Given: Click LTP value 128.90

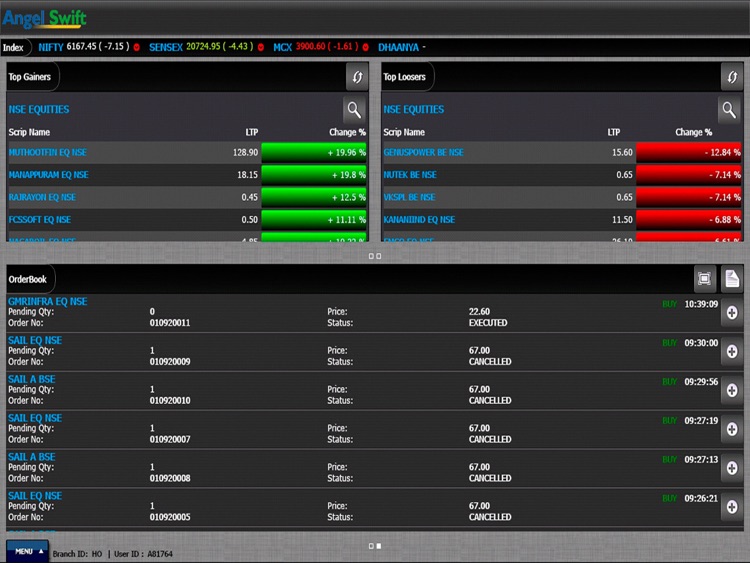Looking at the screenshot, I should pos(245,152).
